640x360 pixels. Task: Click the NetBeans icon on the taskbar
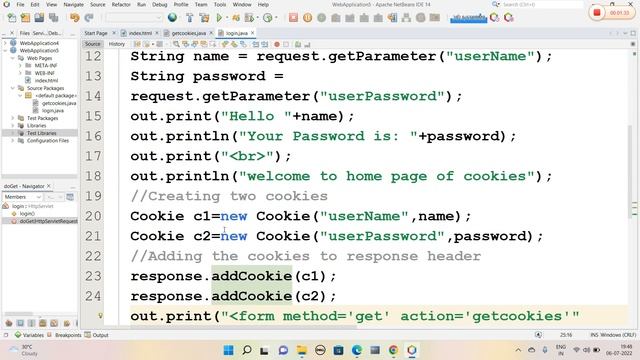pyautogui.click(x=411, y=350)
